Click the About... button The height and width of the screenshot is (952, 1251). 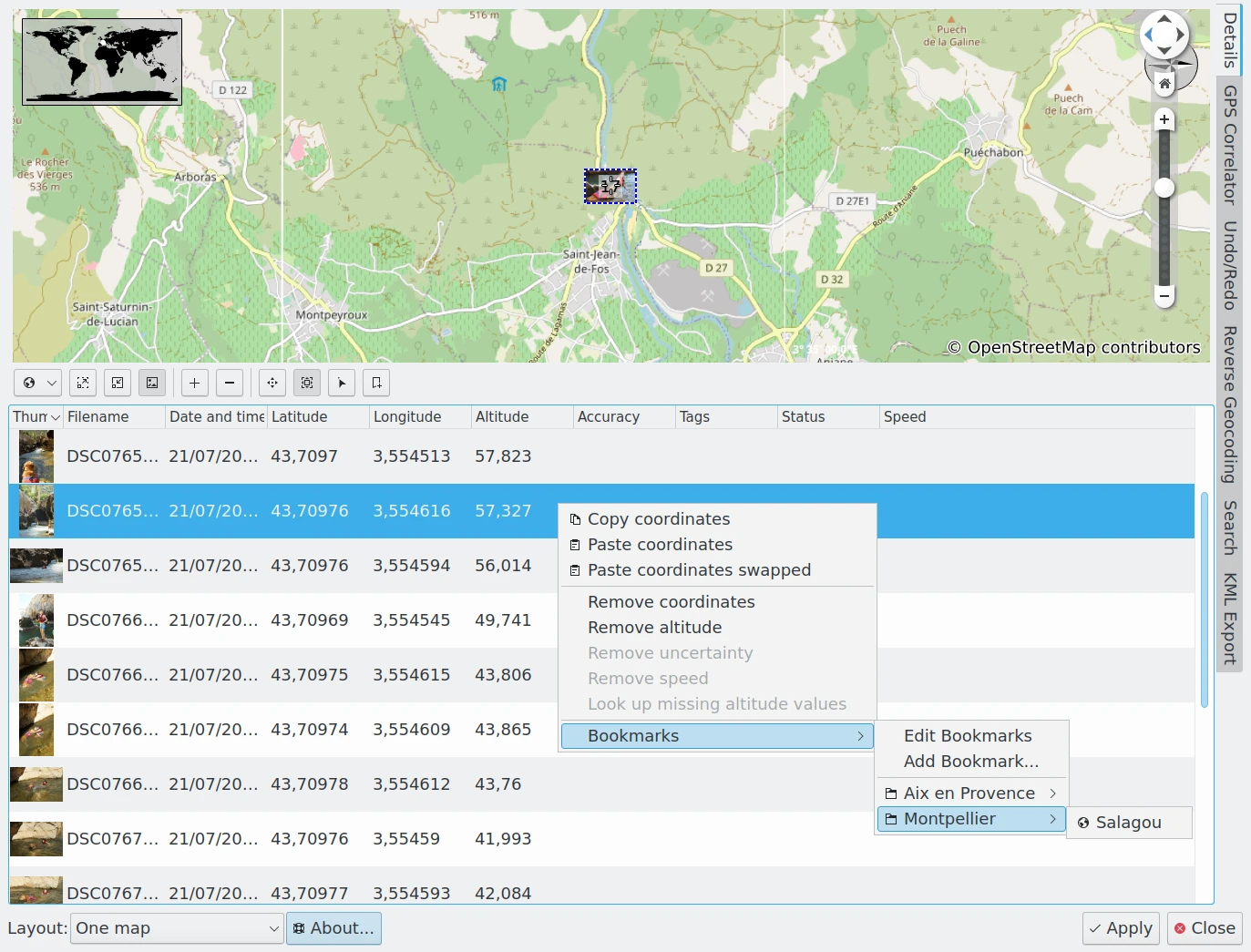[333, 928]
